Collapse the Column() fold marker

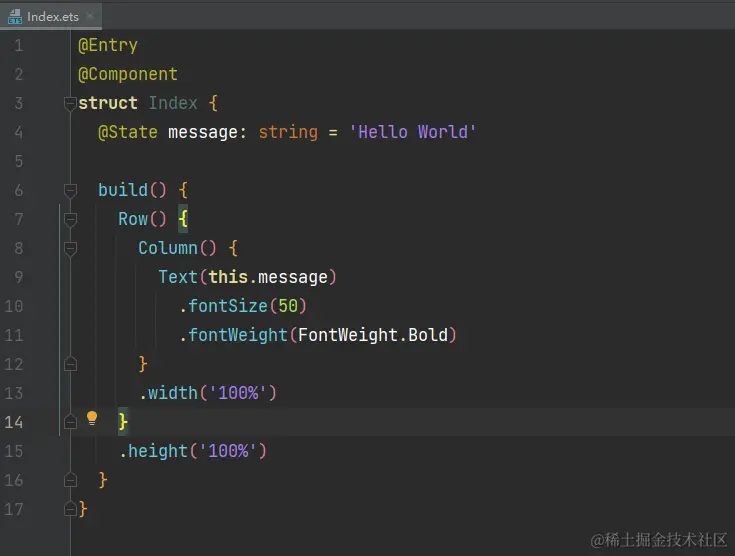click(70, 248)
